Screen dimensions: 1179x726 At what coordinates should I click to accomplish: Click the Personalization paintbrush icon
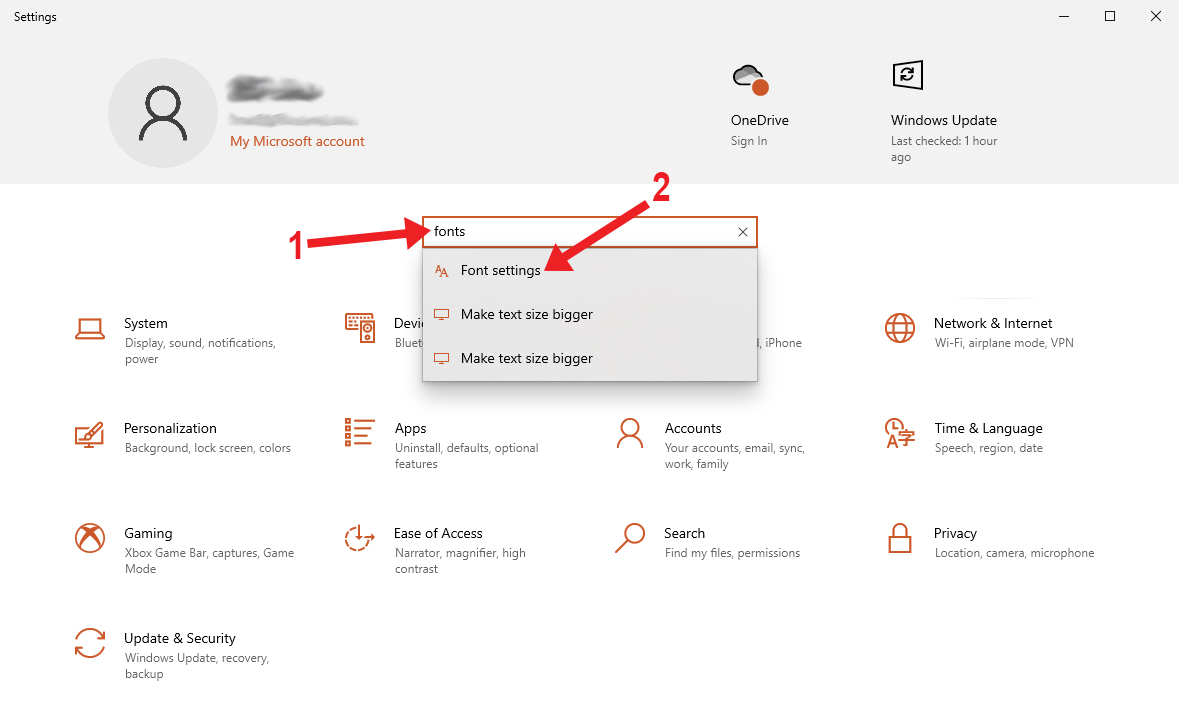89,434
